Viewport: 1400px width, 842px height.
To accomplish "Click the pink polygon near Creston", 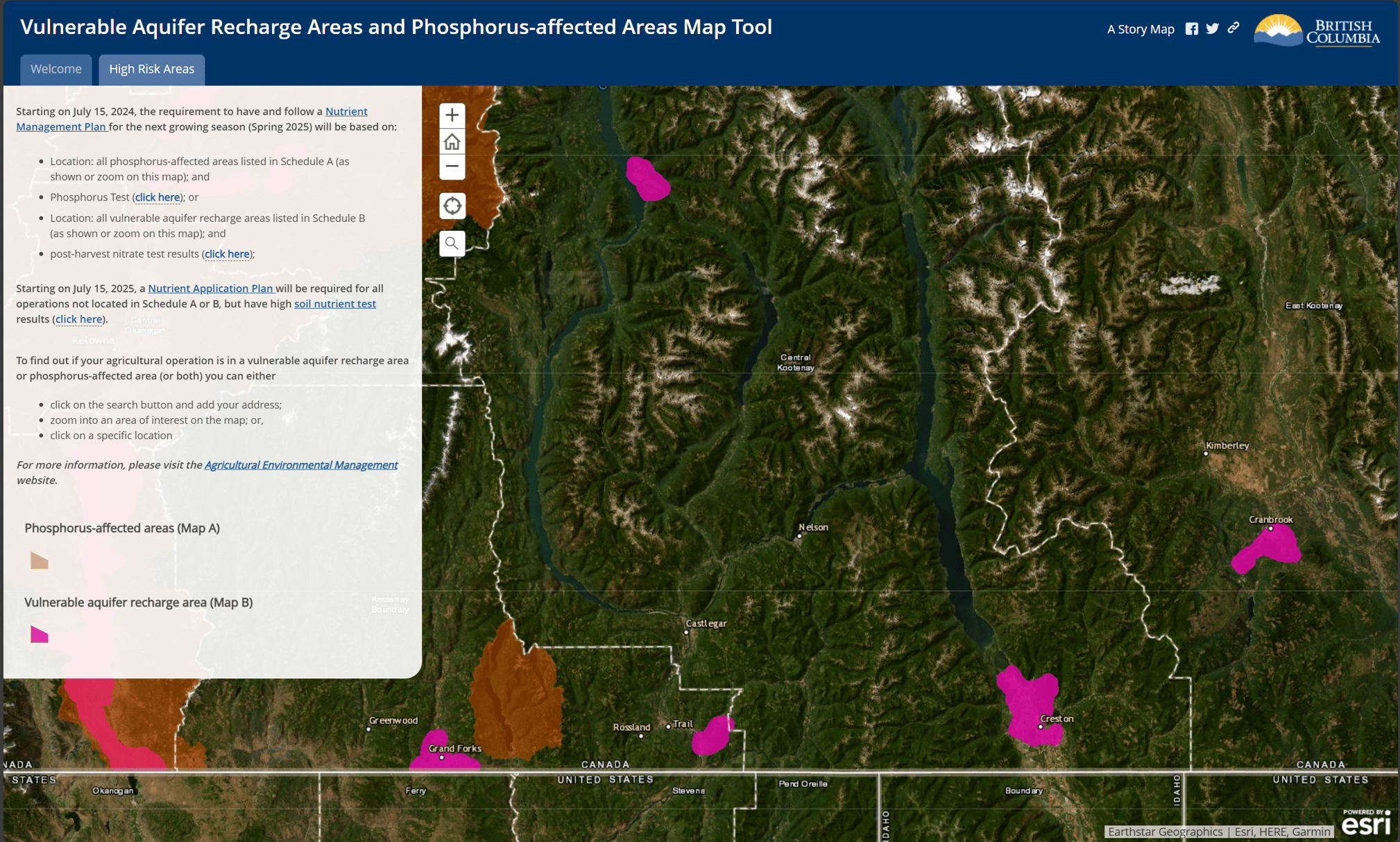I will pyautogui.click(x=1027, y=701).
